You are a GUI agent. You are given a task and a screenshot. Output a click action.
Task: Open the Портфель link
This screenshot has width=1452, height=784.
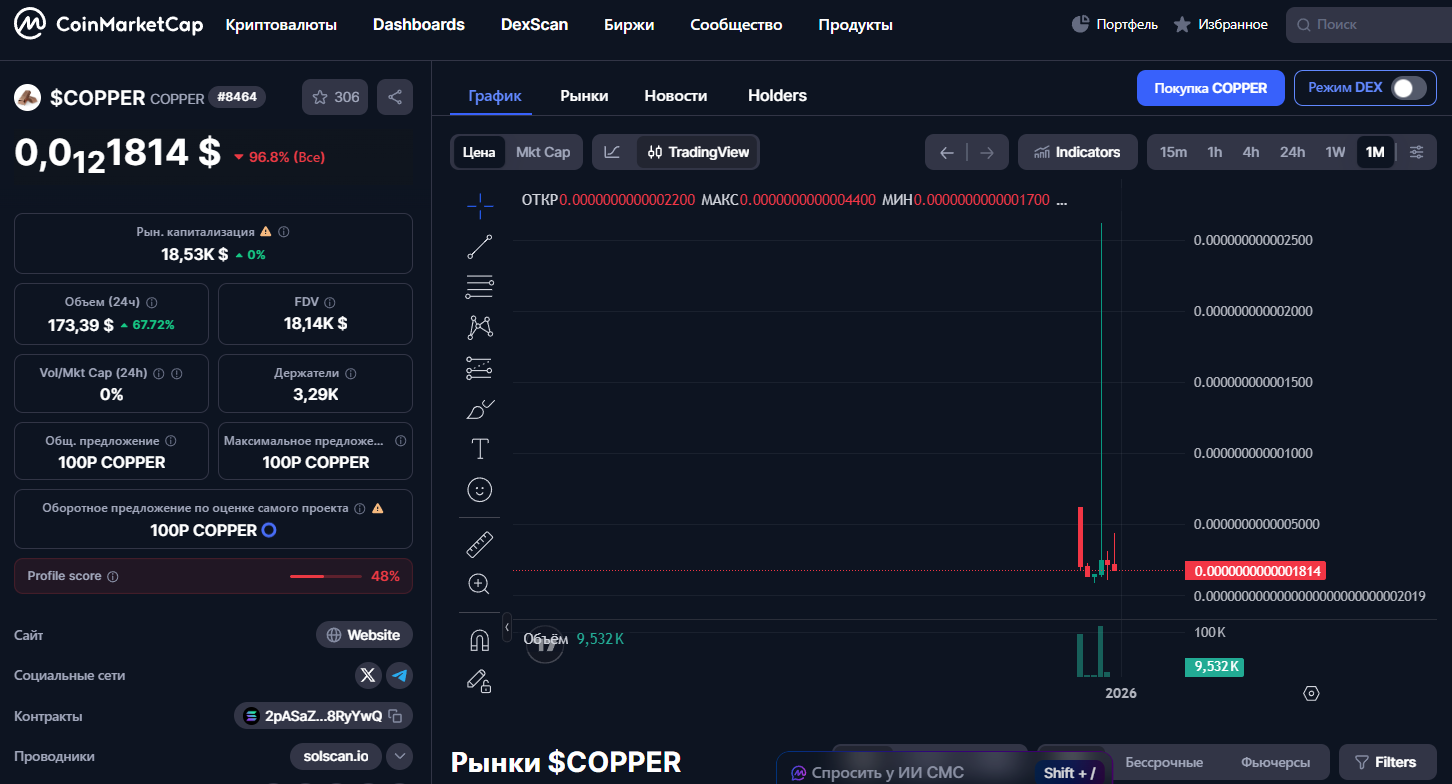[1114, 24]
